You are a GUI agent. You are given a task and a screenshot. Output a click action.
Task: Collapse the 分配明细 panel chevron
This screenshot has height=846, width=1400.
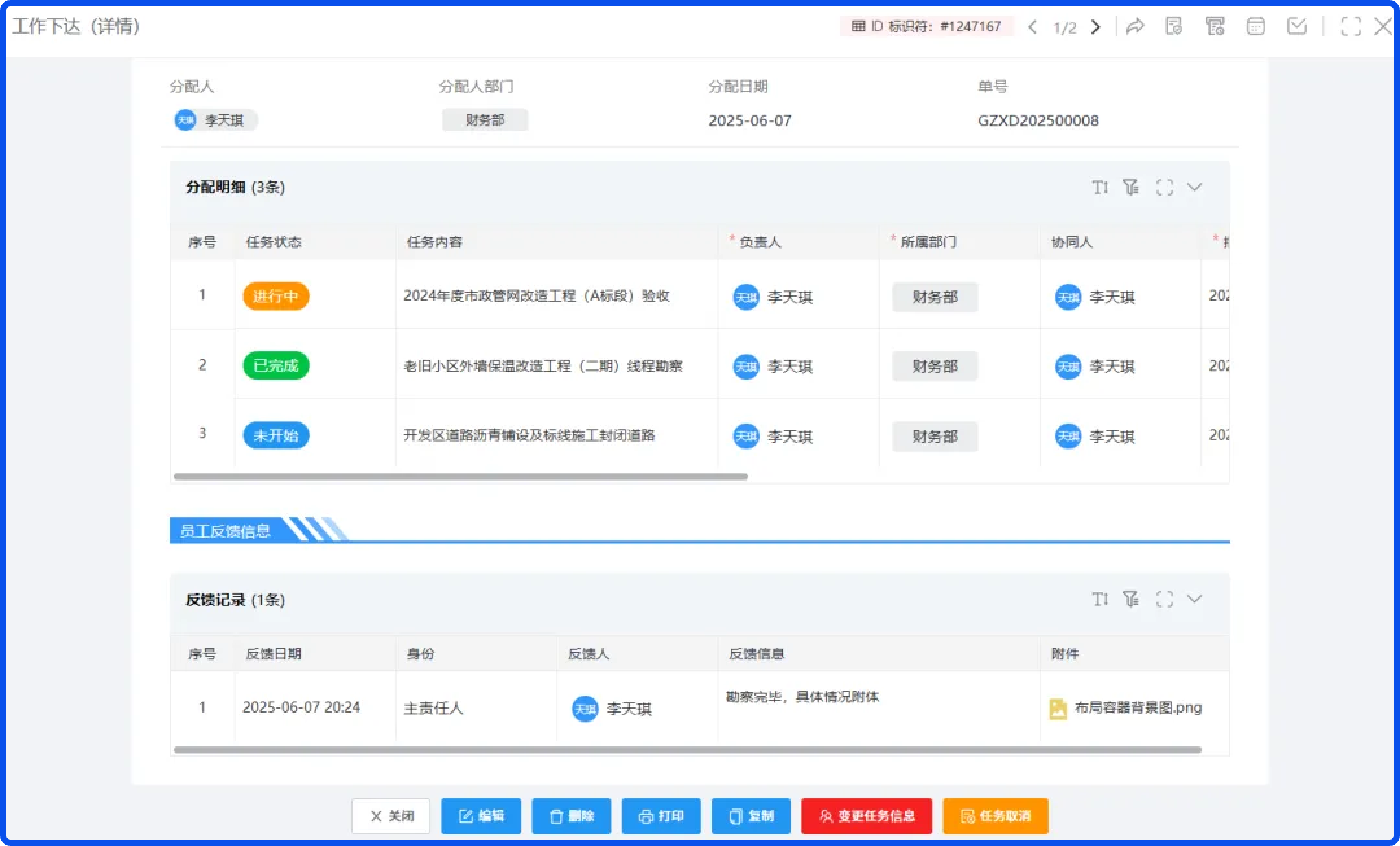coord(1195,187)
